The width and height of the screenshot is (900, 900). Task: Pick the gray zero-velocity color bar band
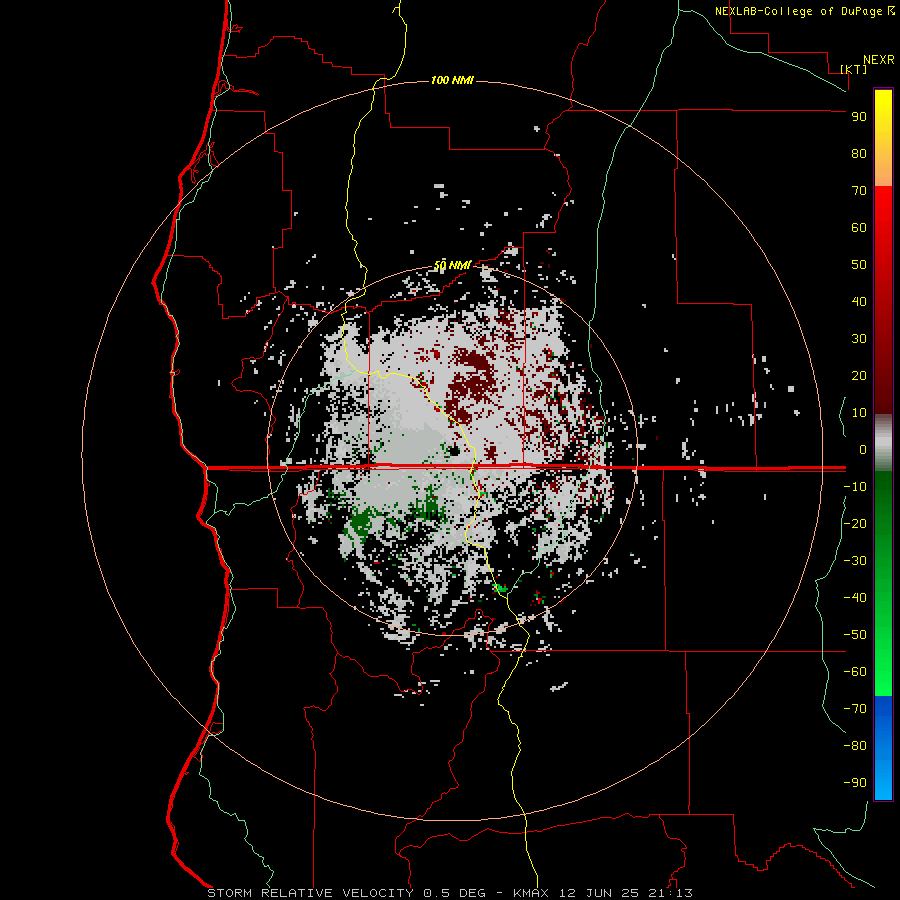(x=883, y=443)
